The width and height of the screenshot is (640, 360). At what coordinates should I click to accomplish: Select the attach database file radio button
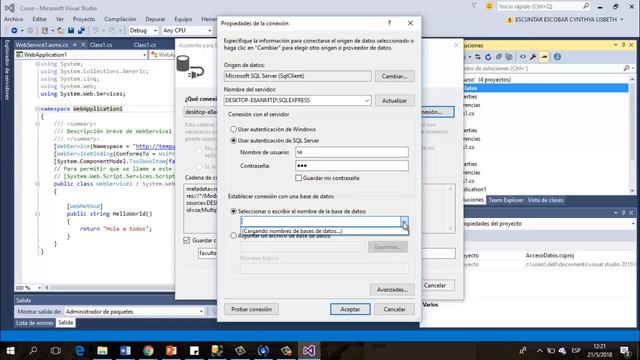point(233,236)
